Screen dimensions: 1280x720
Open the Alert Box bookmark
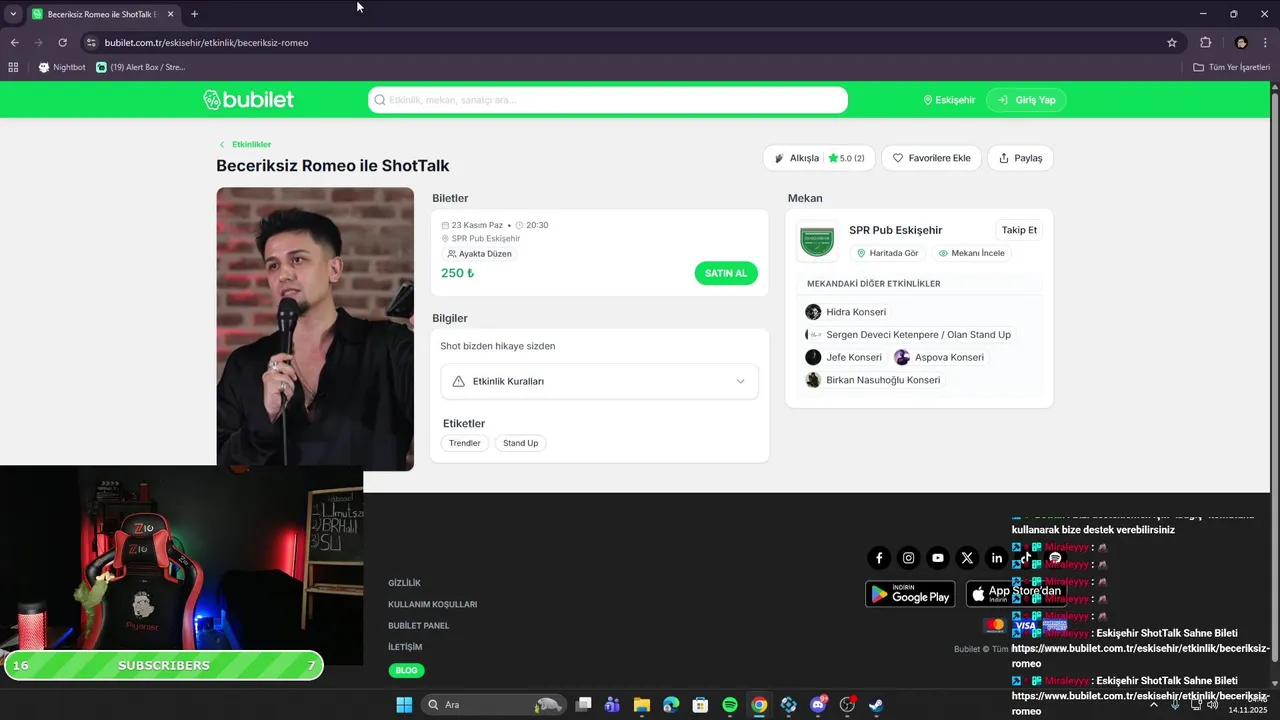point(141,67)
